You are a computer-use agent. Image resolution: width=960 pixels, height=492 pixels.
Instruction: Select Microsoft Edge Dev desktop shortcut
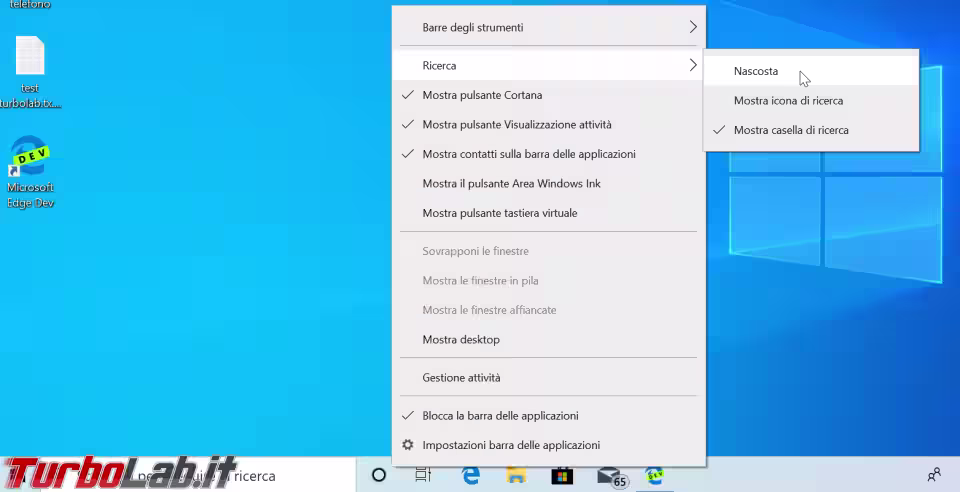(x=29, y=173)
